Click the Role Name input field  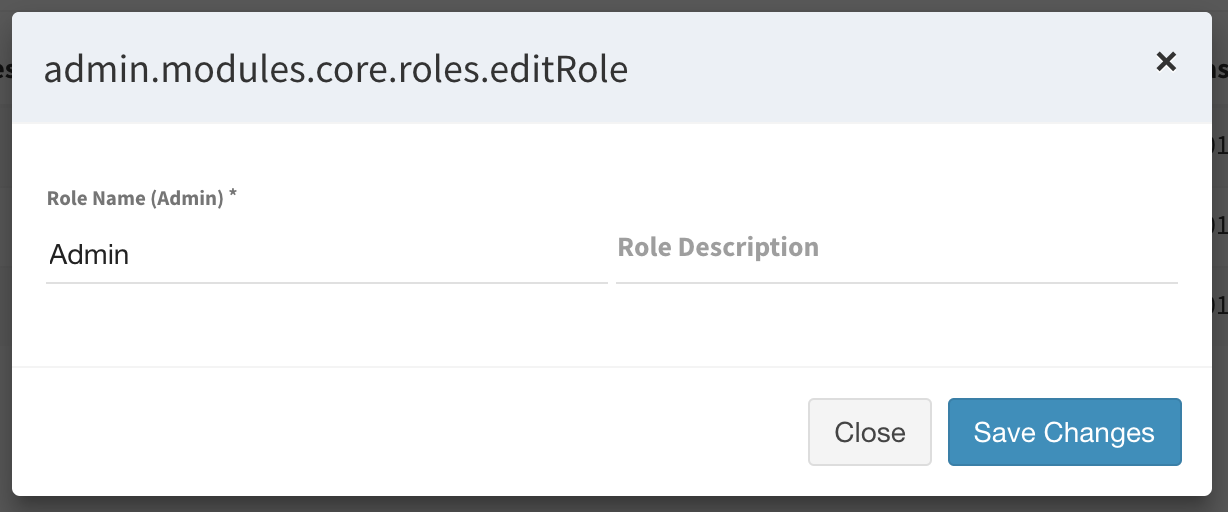[326, 255]
